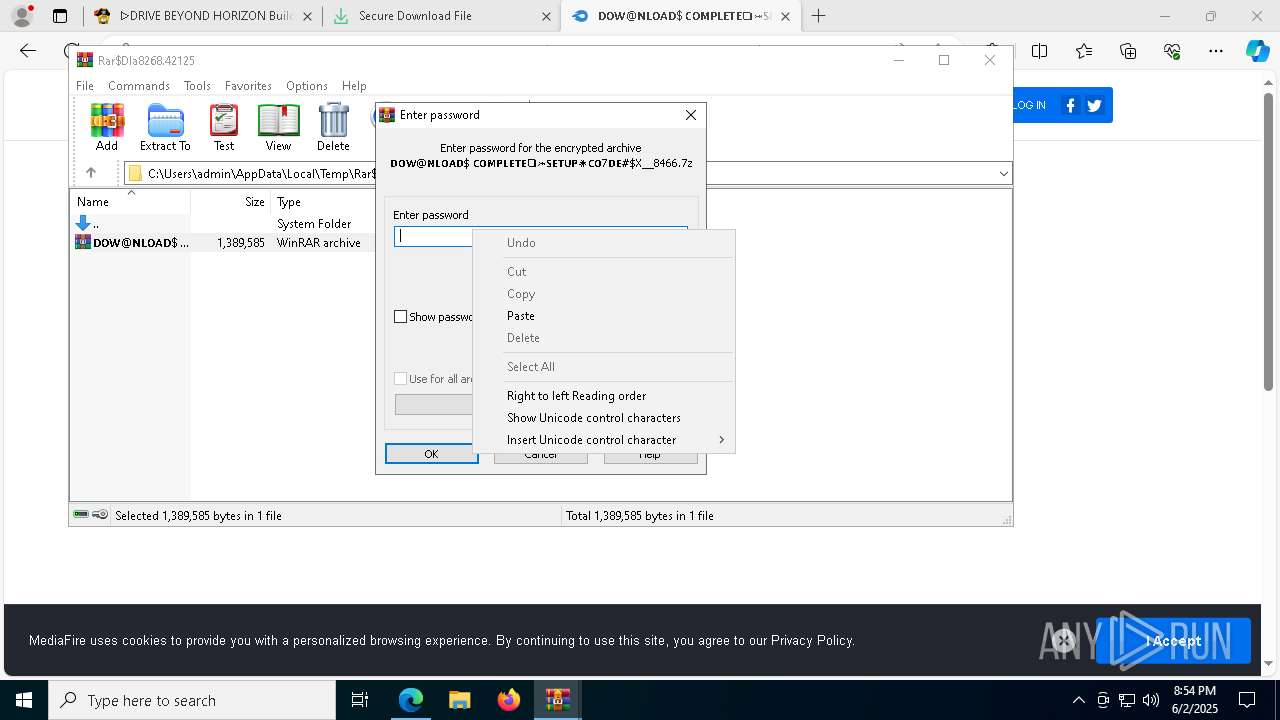Dismiss cookie banner X icon
The image size is (1280, 720).
[1064, 641]
